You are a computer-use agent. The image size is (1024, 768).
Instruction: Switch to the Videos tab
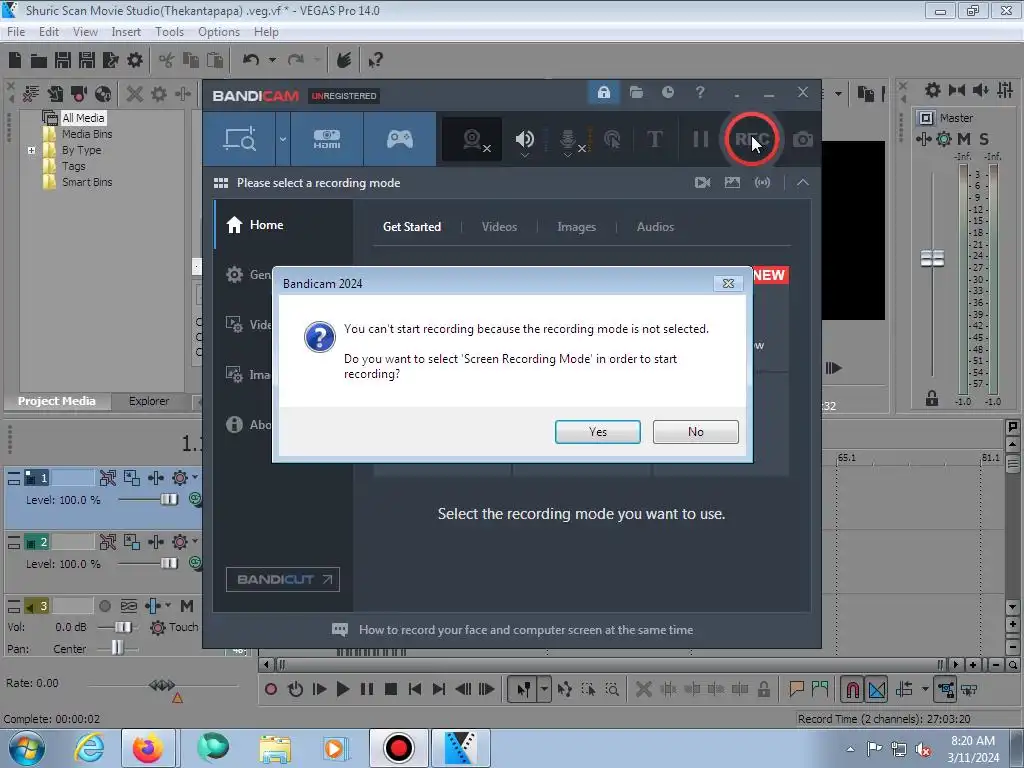pyautogui.click(x=500, y=227)
